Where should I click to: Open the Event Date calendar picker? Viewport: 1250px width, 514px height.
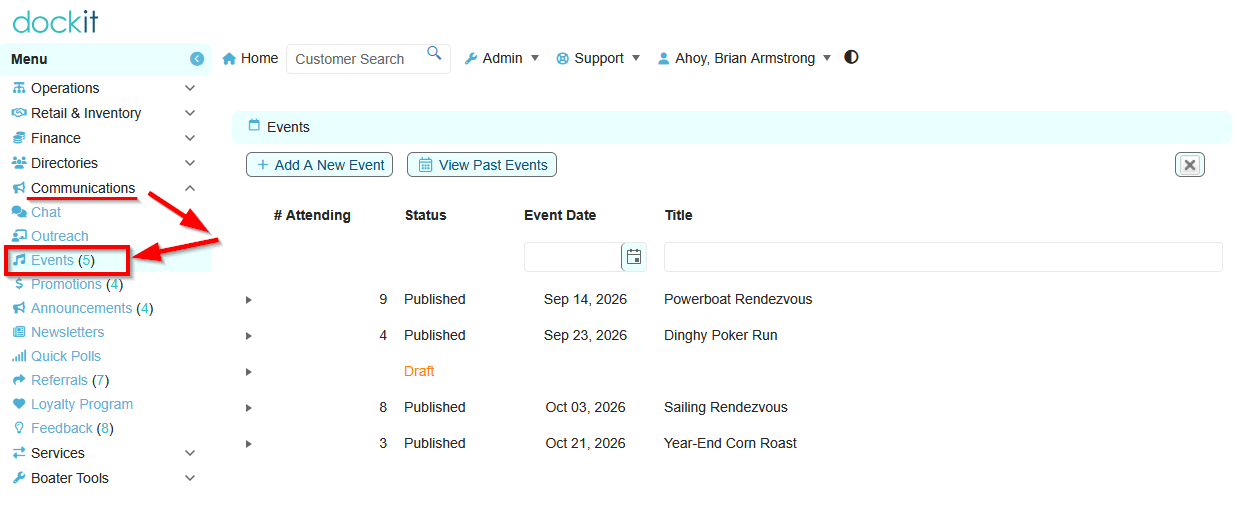coord(634,257)
